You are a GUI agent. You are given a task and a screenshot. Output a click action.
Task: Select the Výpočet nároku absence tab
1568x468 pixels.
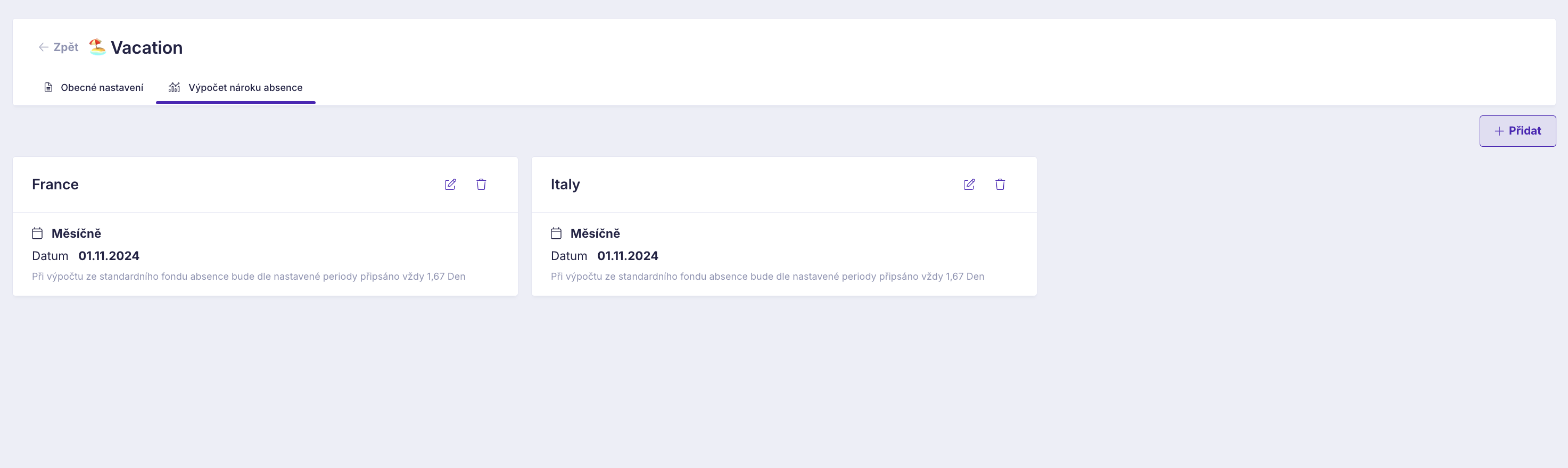coord(245,88)
